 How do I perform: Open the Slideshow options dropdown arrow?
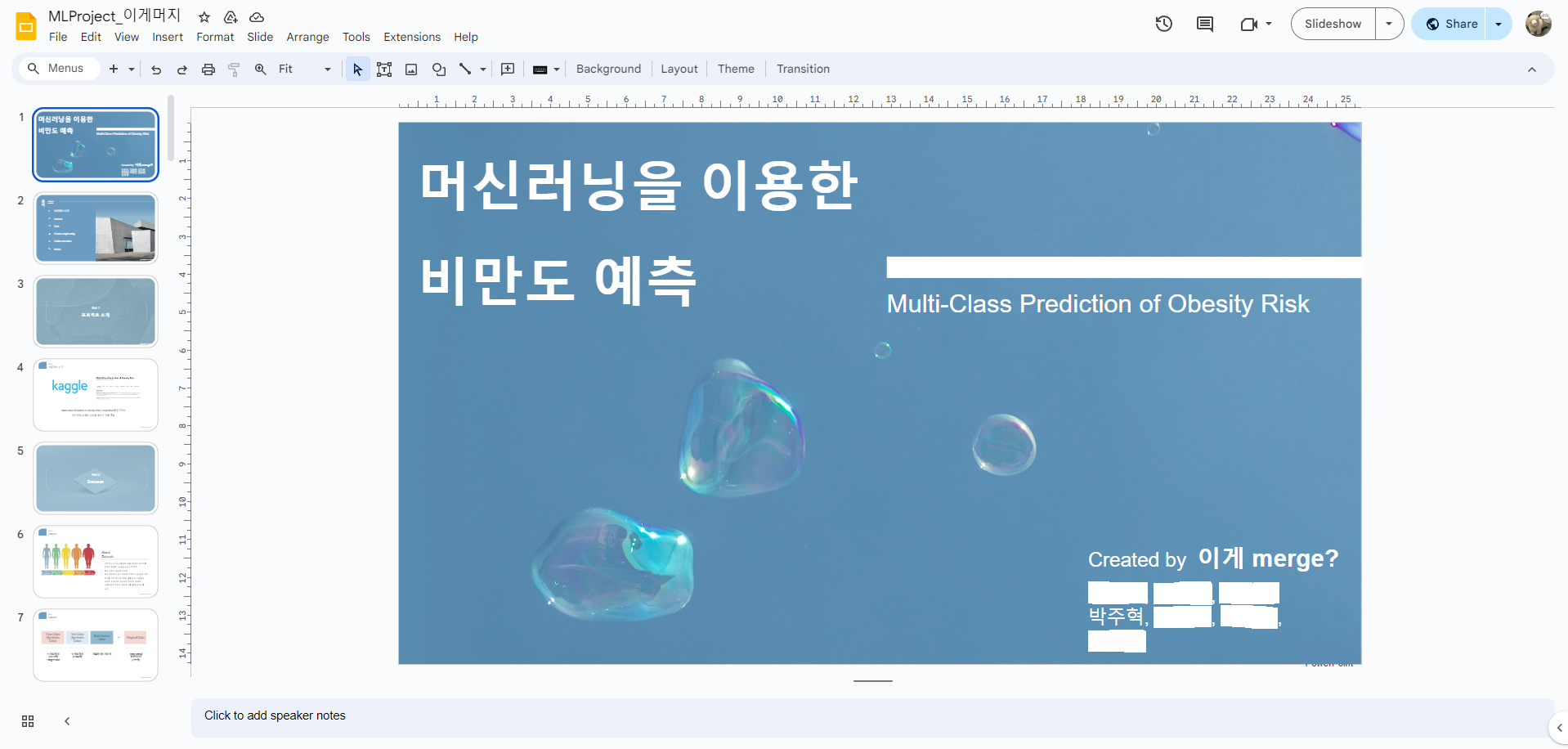click(x=1389, y=24)
